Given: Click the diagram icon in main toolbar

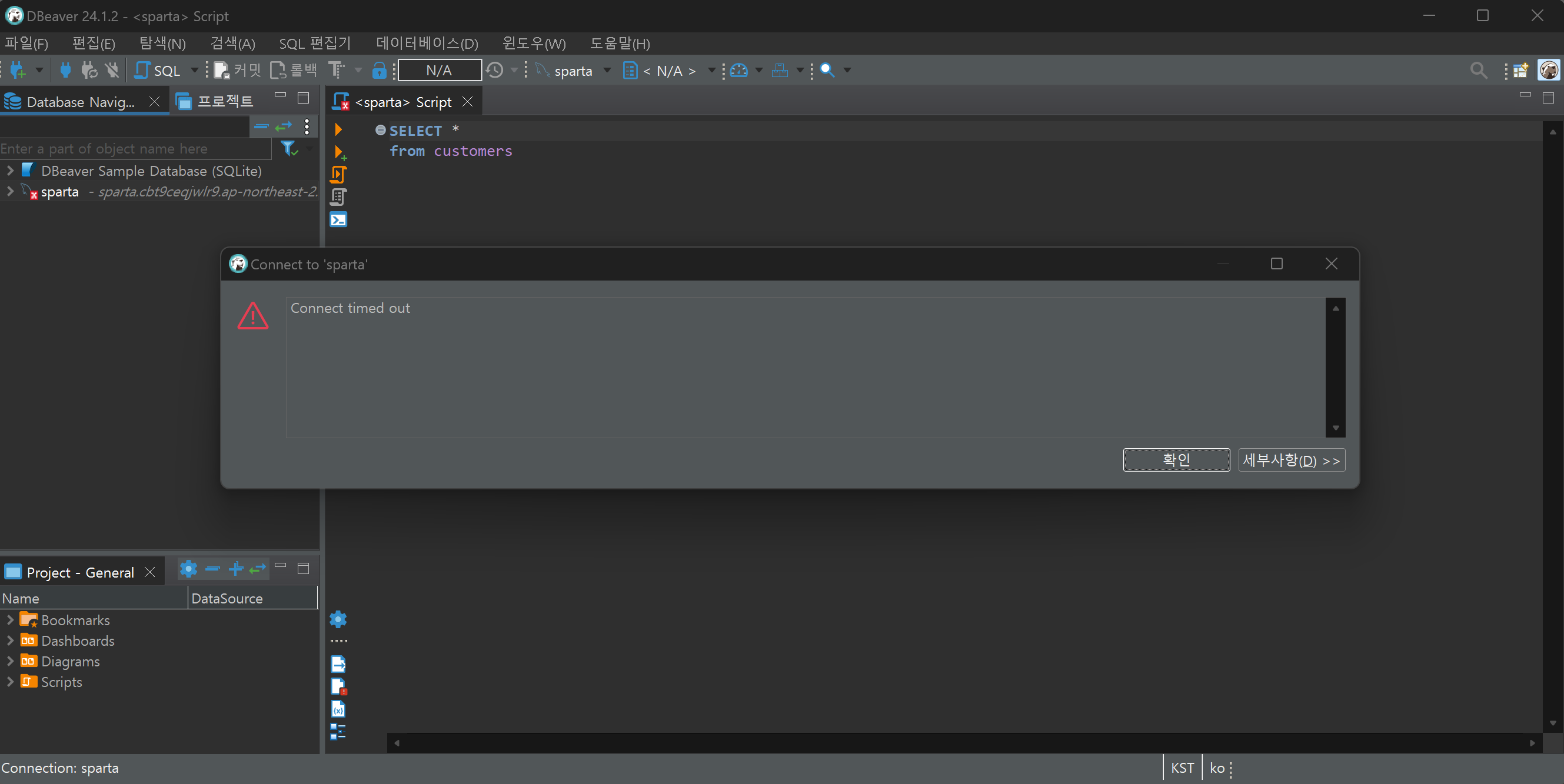Looking at the screenshot, I should [780, 71].
